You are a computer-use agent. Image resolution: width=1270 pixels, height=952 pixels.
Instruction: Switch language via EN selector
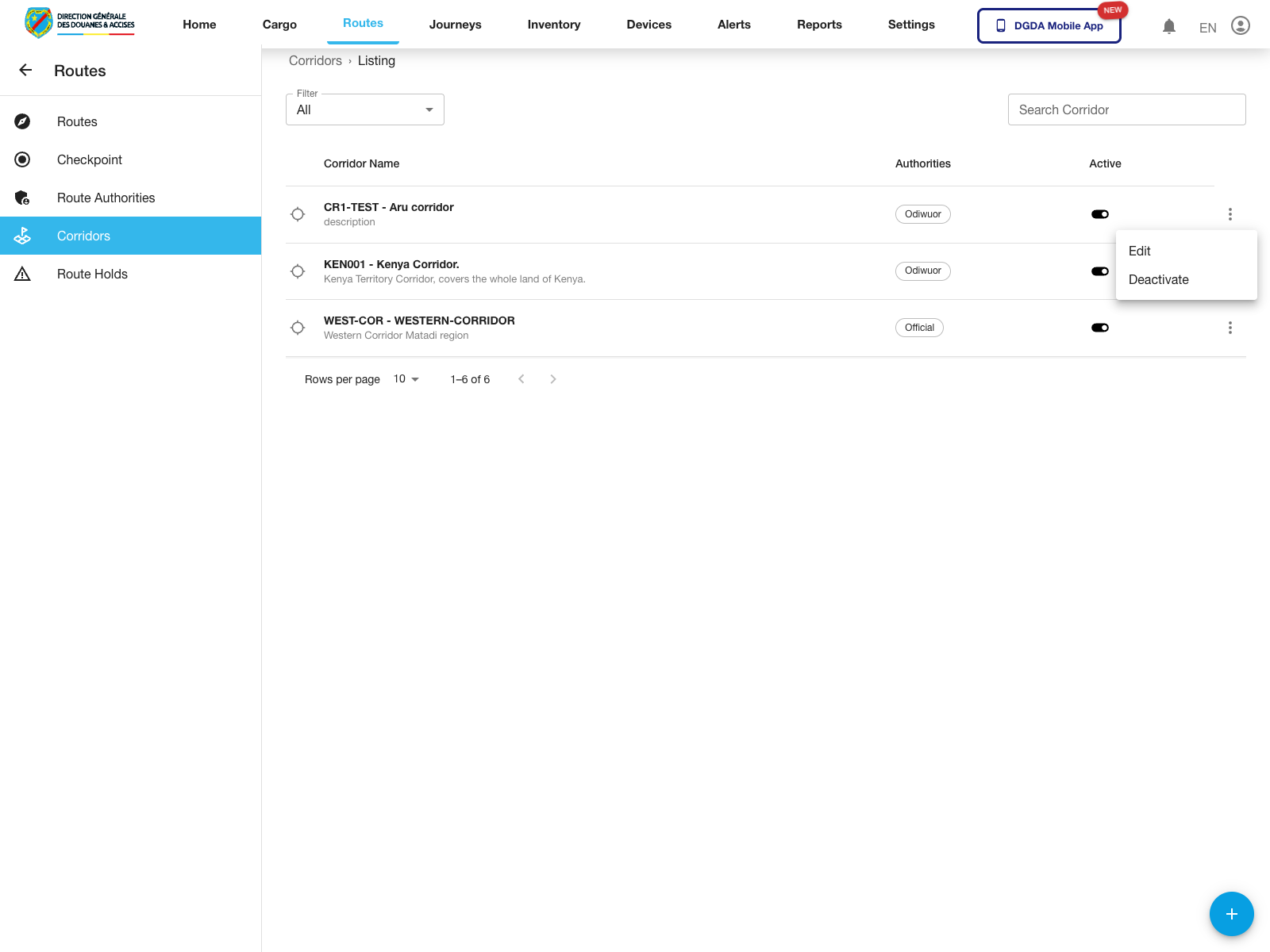[1207, 28]
